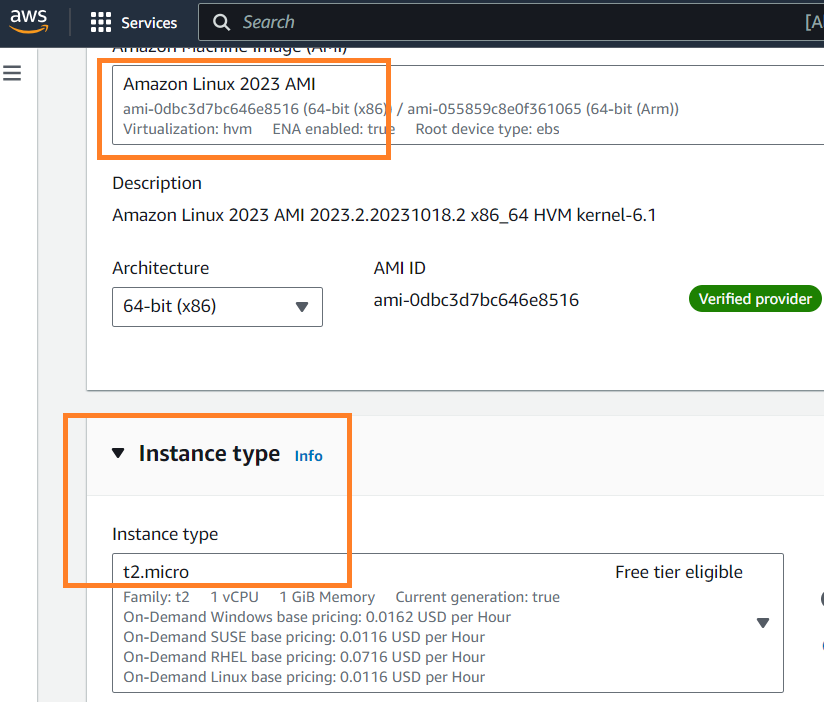
Task: Open the left navigation hamburger menu
Action: (12, 72)
